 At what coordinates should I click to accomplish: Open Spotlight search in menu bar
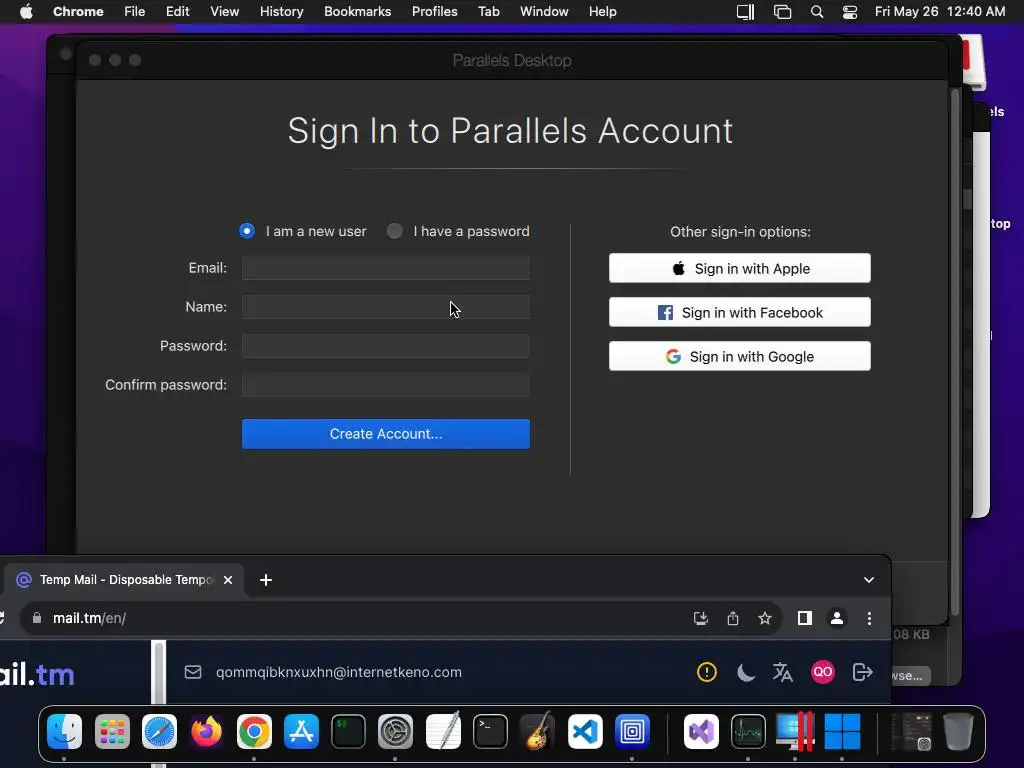tap(816, 12)
